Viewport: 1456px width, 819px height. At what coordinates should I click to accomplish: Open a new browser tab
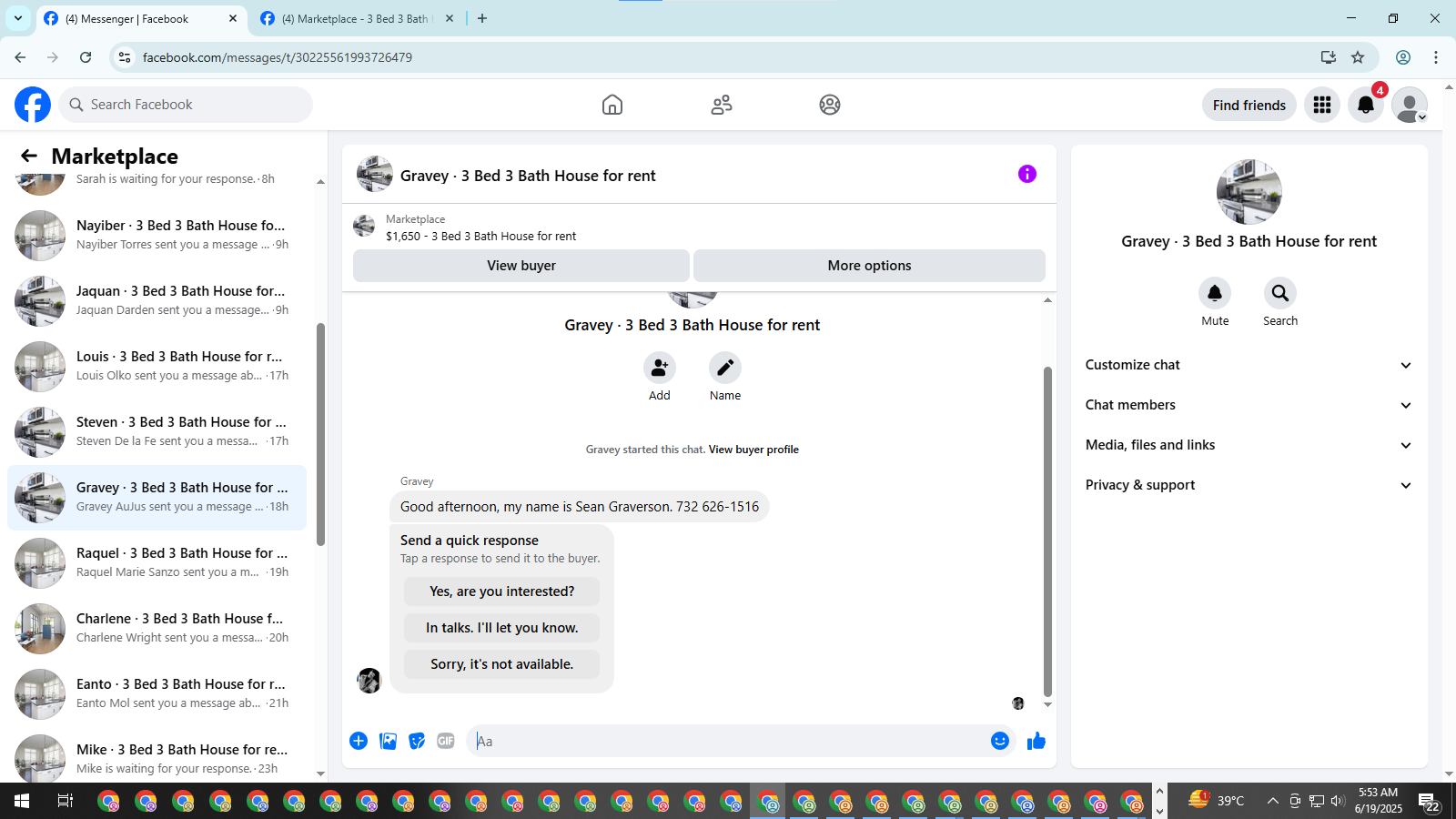click(x=482, y=18)
